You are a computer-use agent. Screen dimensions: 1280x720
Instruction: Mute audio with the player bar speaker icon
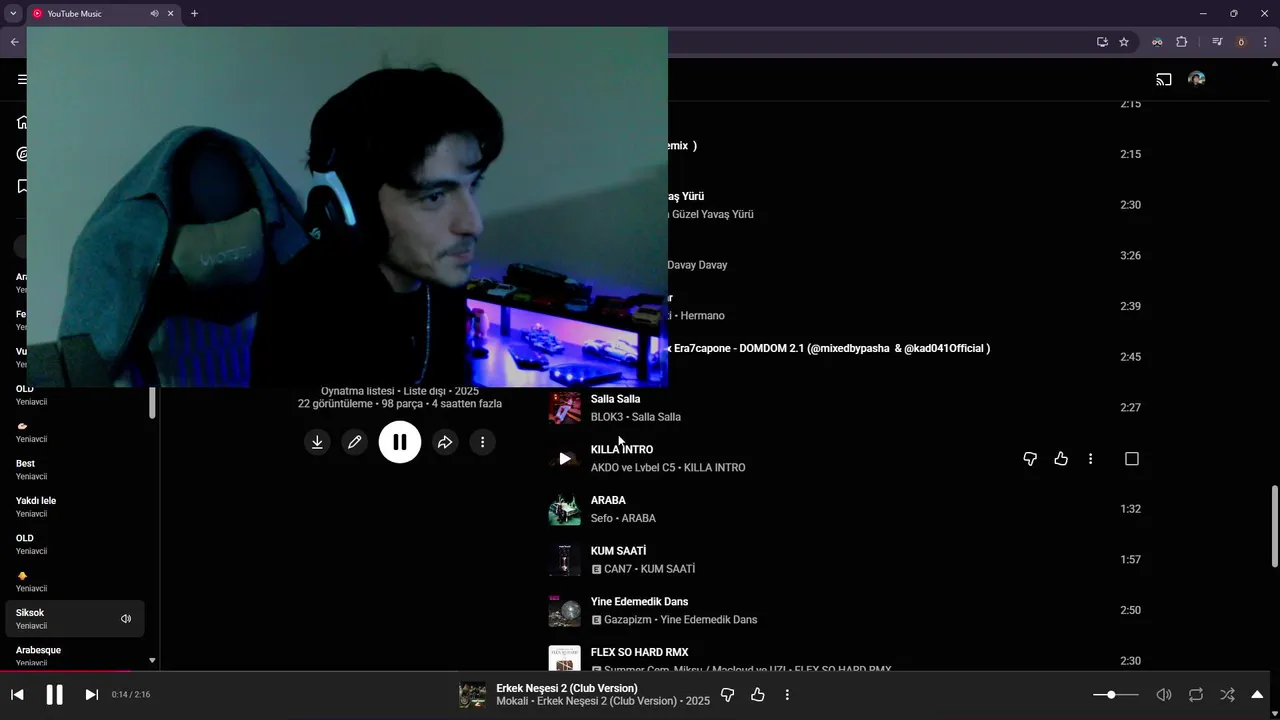coord(1164,695)
